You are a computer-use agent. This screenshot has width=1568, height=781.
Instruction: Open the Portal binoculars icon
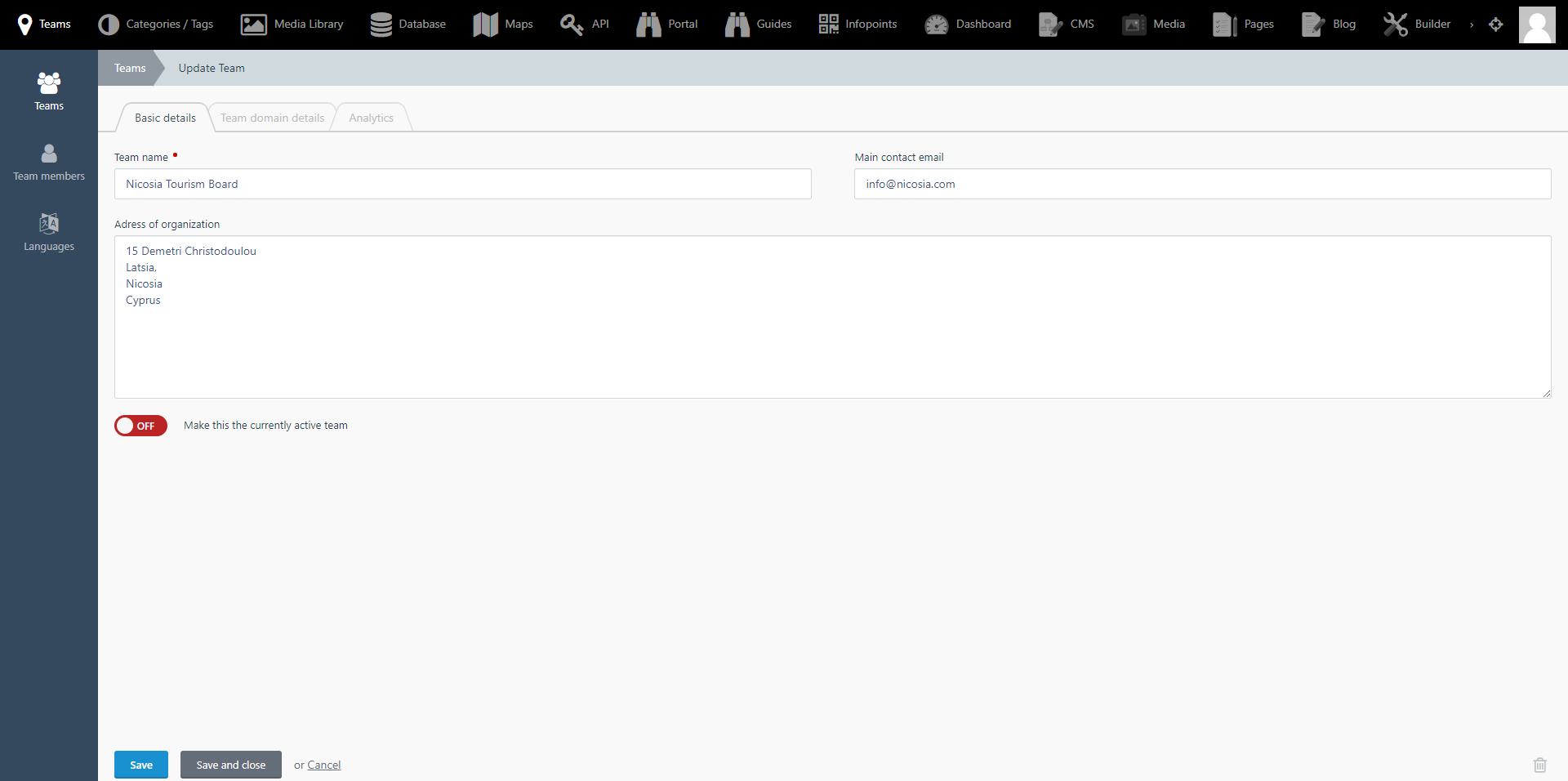pyautogui.click(x=648, y=25)
